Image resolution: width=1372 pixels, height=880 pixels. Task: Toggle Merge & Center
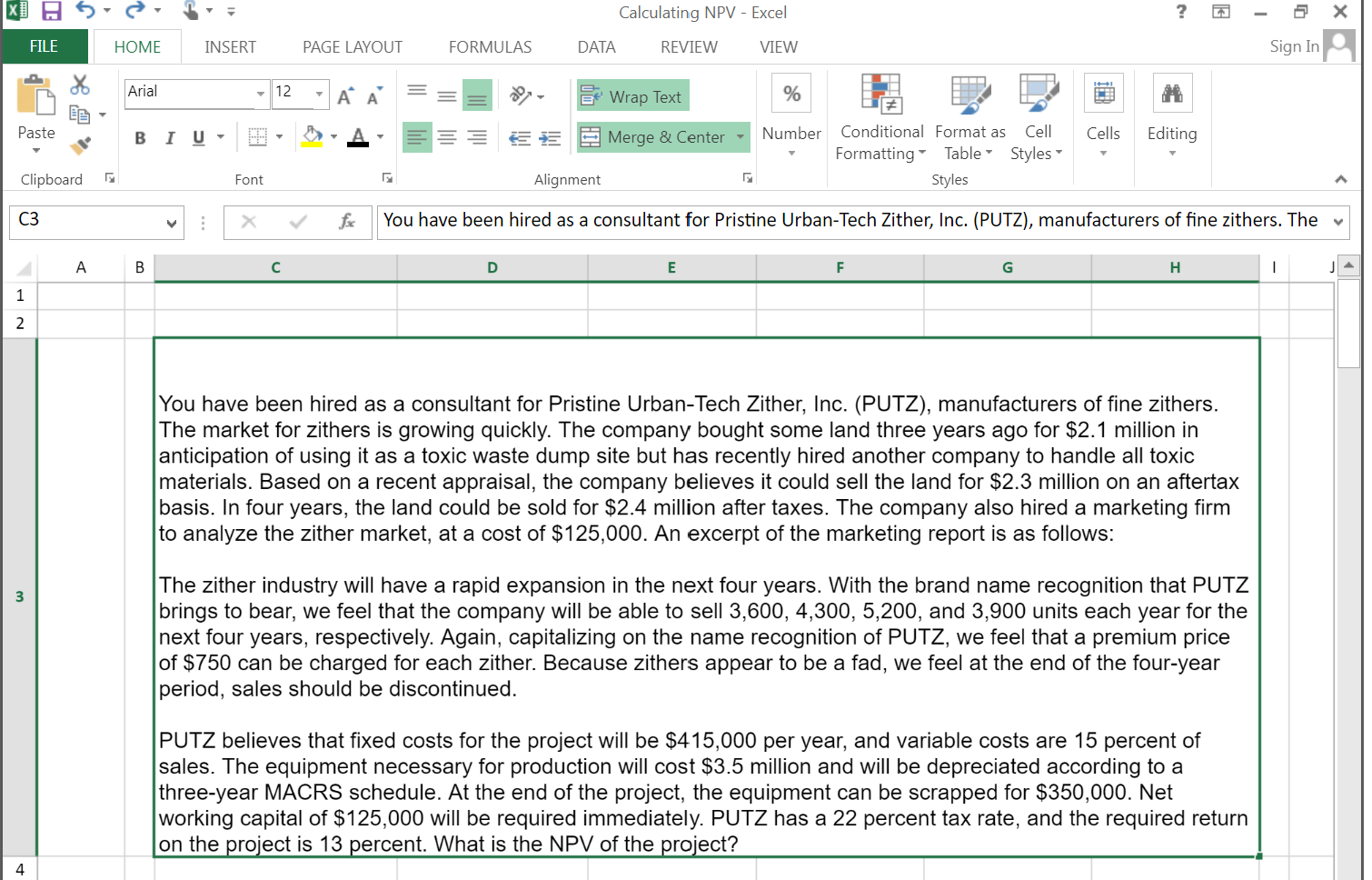[654, 137]
